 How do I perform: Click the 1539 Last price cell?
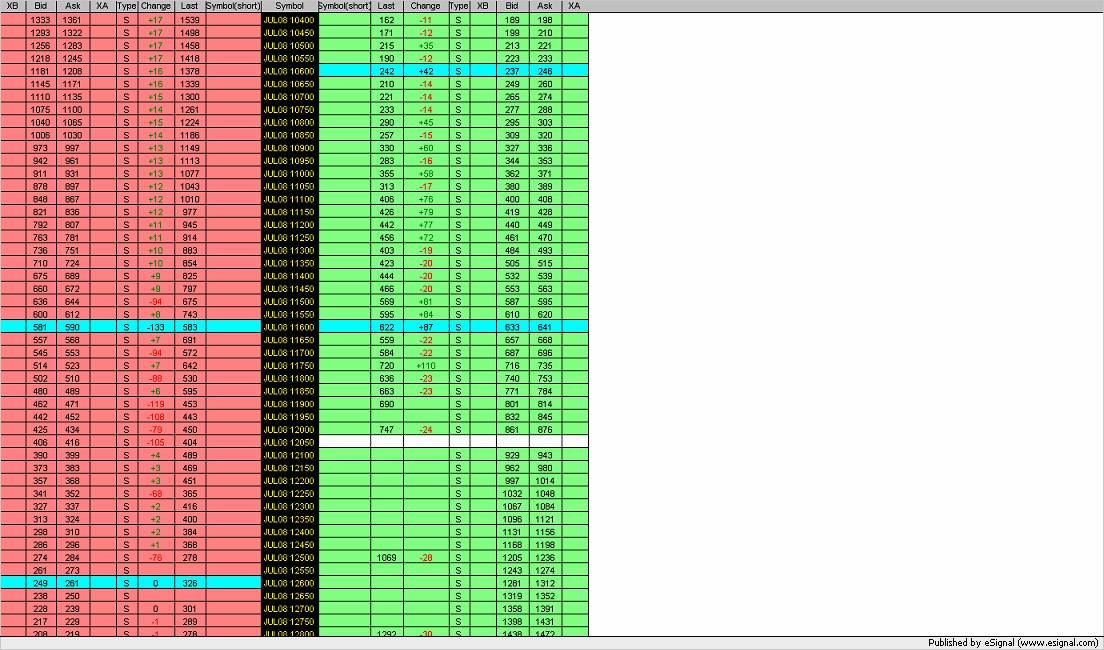pos(189,20)
